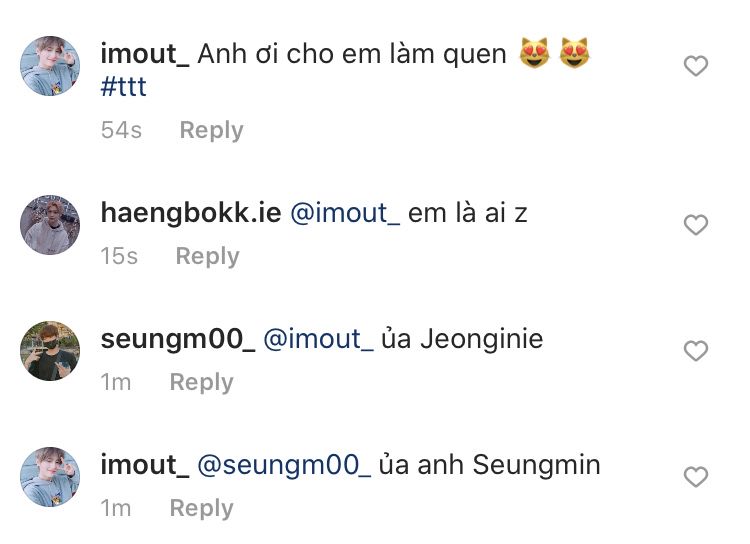Open seungm00_ profile picture

point(50,350)
